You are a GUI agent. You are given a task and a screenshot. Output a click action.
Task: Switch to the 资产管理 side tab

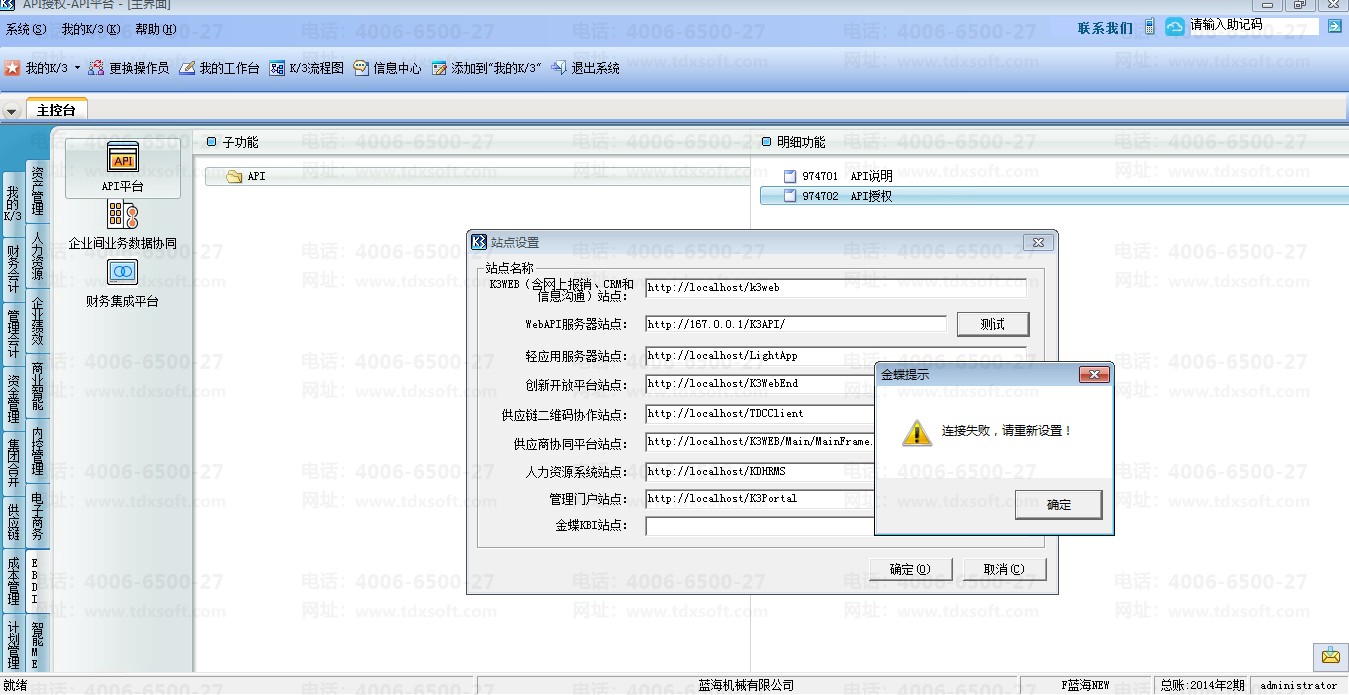(x=37, y=192)
